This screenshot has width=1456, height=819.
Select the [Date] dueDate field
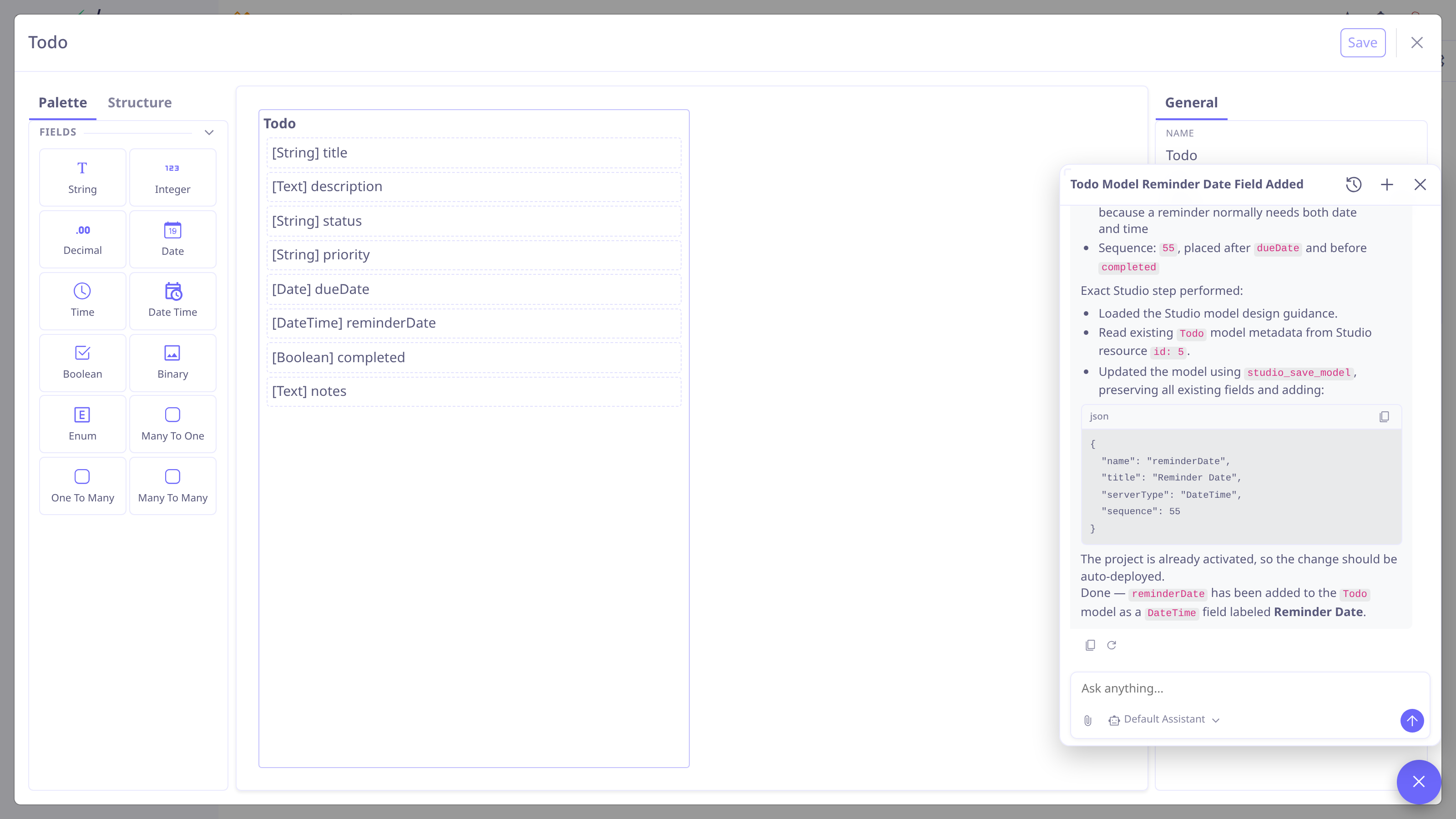point(474,289)
